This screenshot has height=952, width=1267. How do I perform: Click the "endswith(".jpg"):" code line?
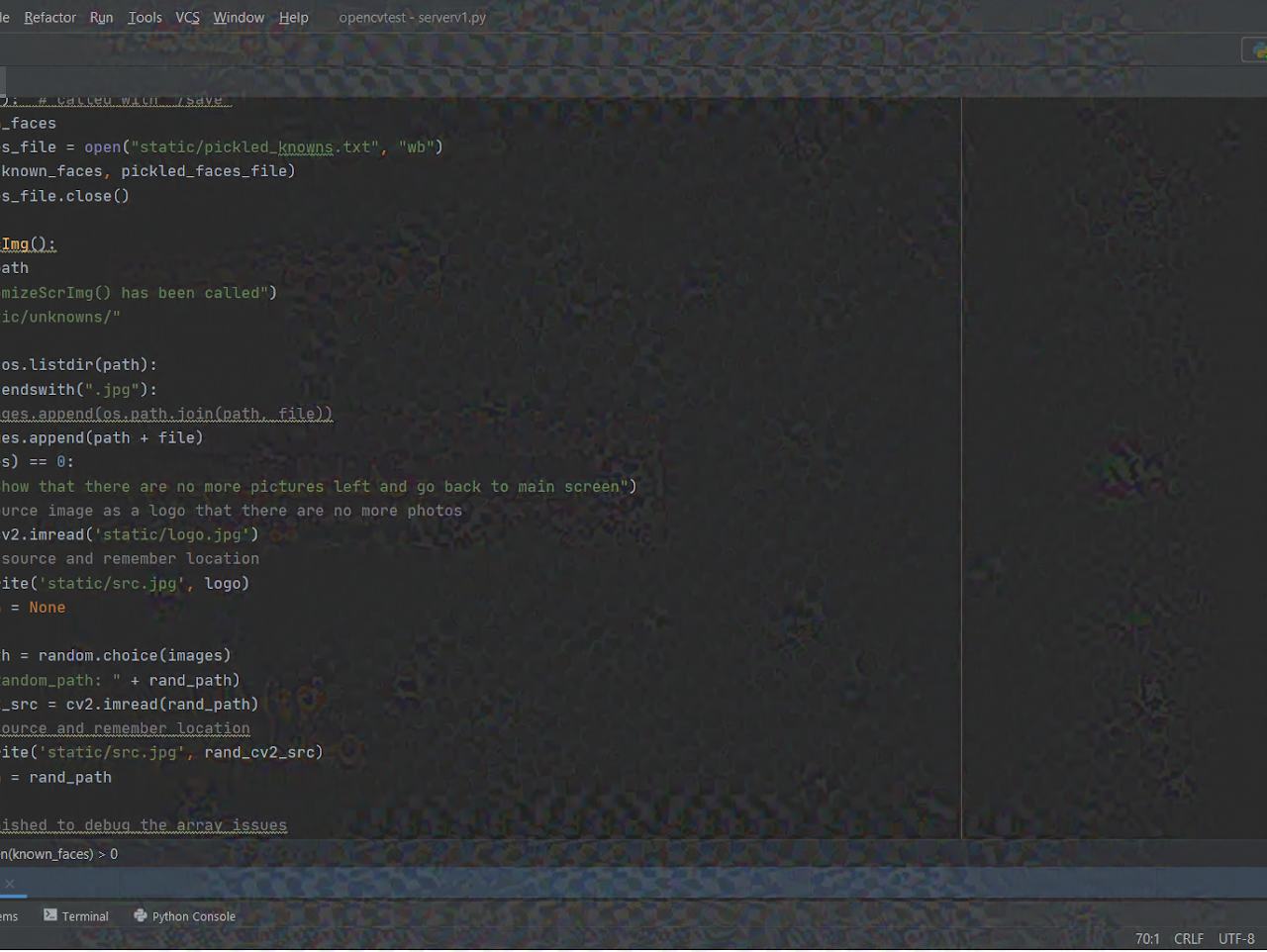pyautogui.click(x=79, y=390)
